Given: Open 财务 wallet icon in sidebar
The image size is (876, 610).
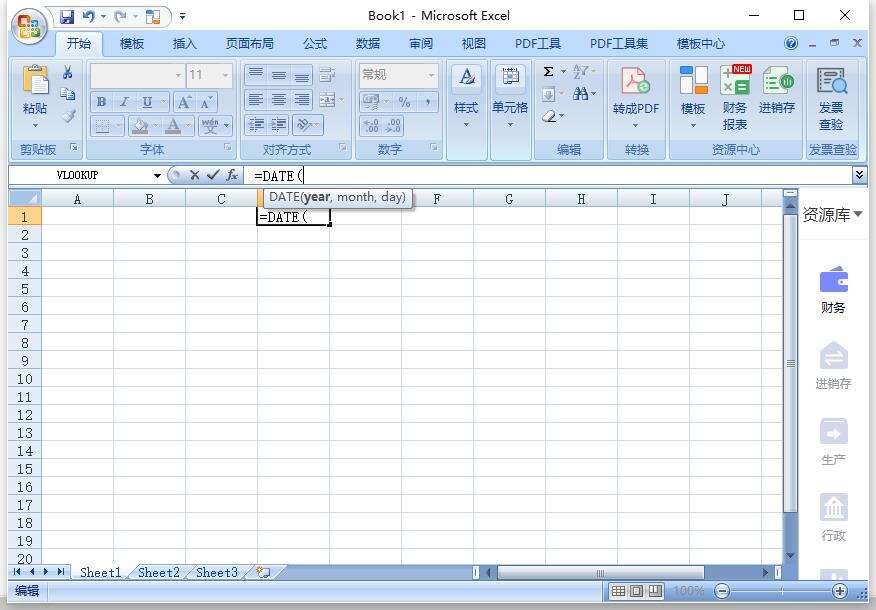Looking at the screenshot, I should pos(834,279).
